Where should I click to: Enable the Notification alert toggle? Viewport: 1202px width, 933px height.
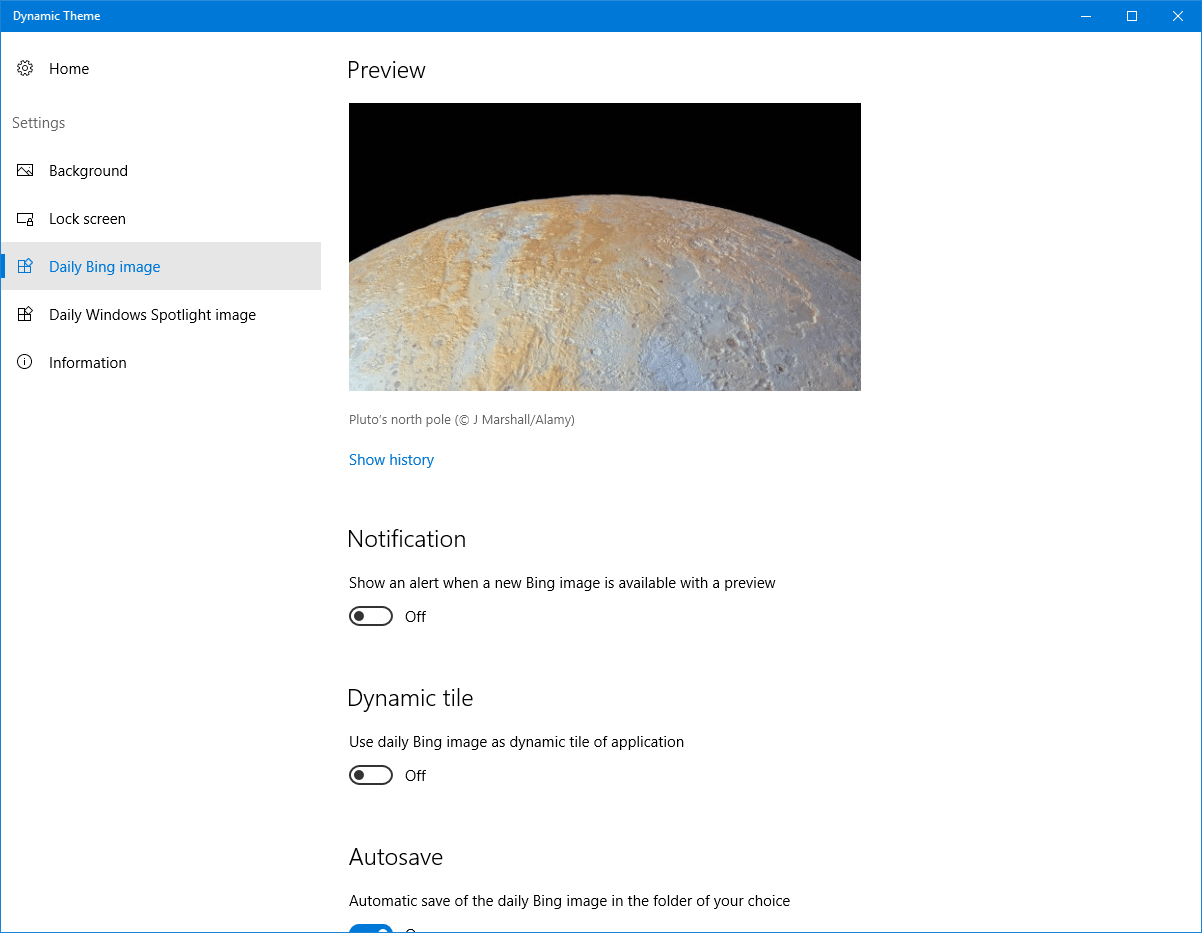371,617
